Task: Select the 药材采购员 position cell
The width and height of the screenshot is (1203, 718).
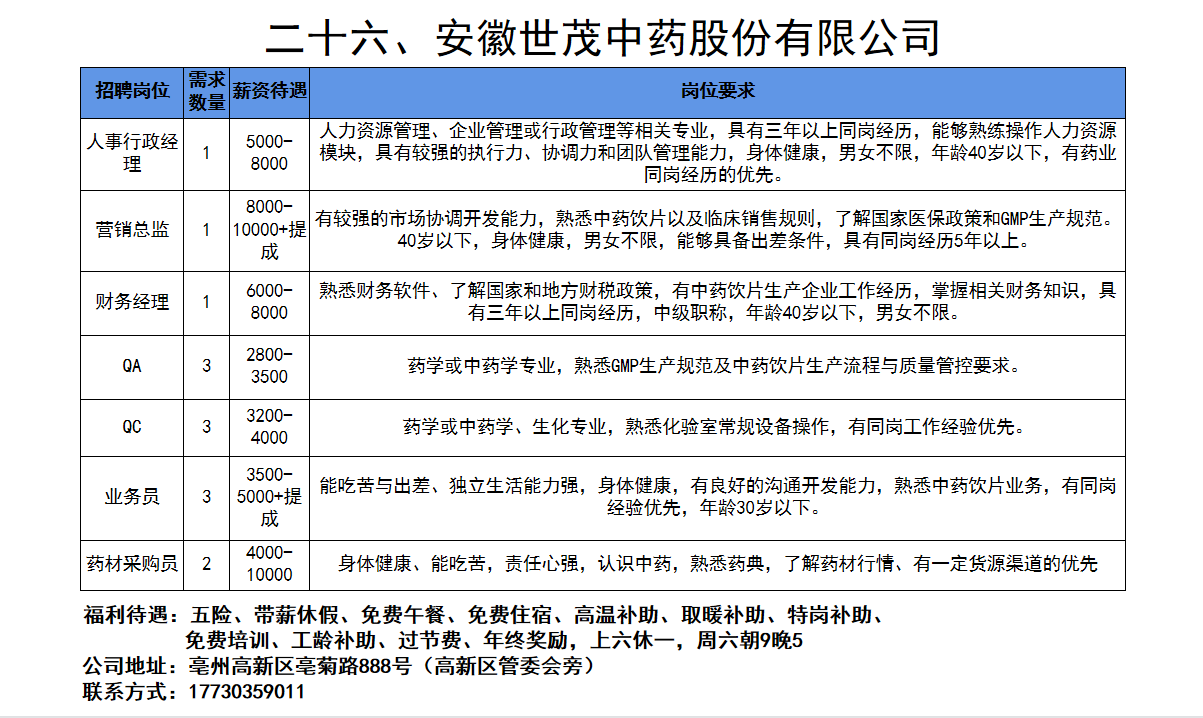Action: coord(132,564)
